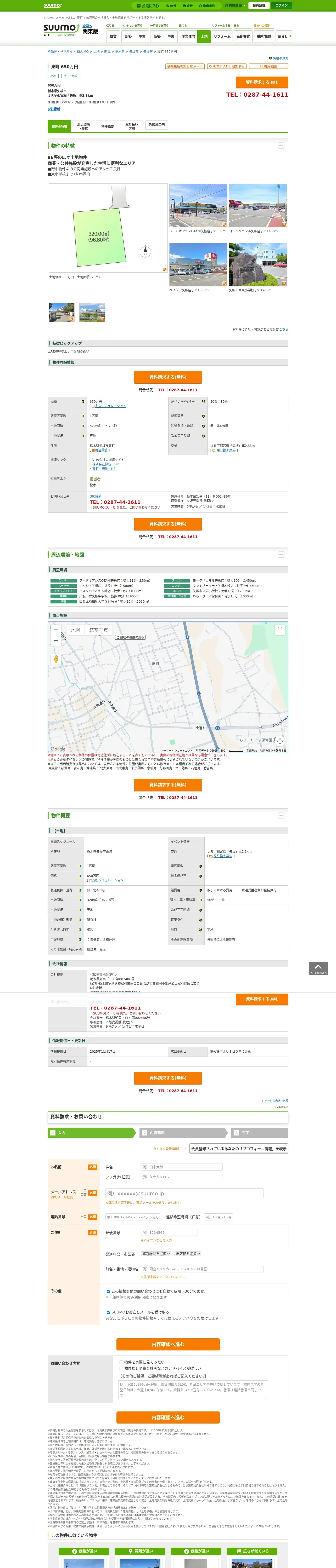Zoom in on the map
336x1568 pixels.
56,630
